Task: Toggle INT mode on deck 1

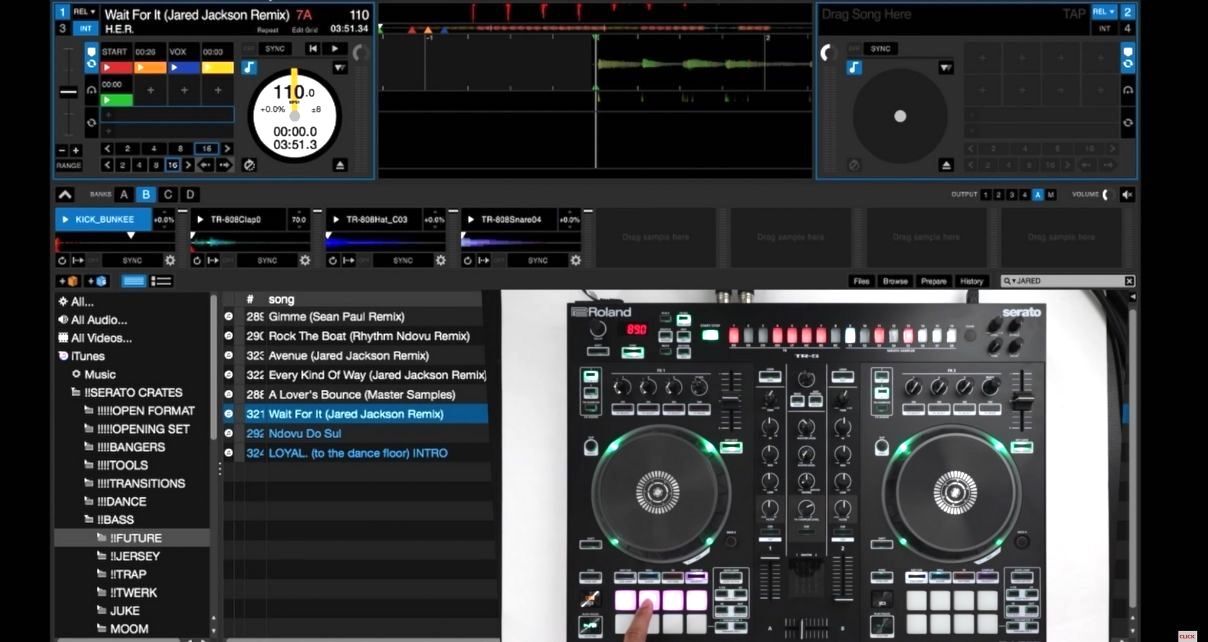Action: pyautogui.click(x=86, y=28)
